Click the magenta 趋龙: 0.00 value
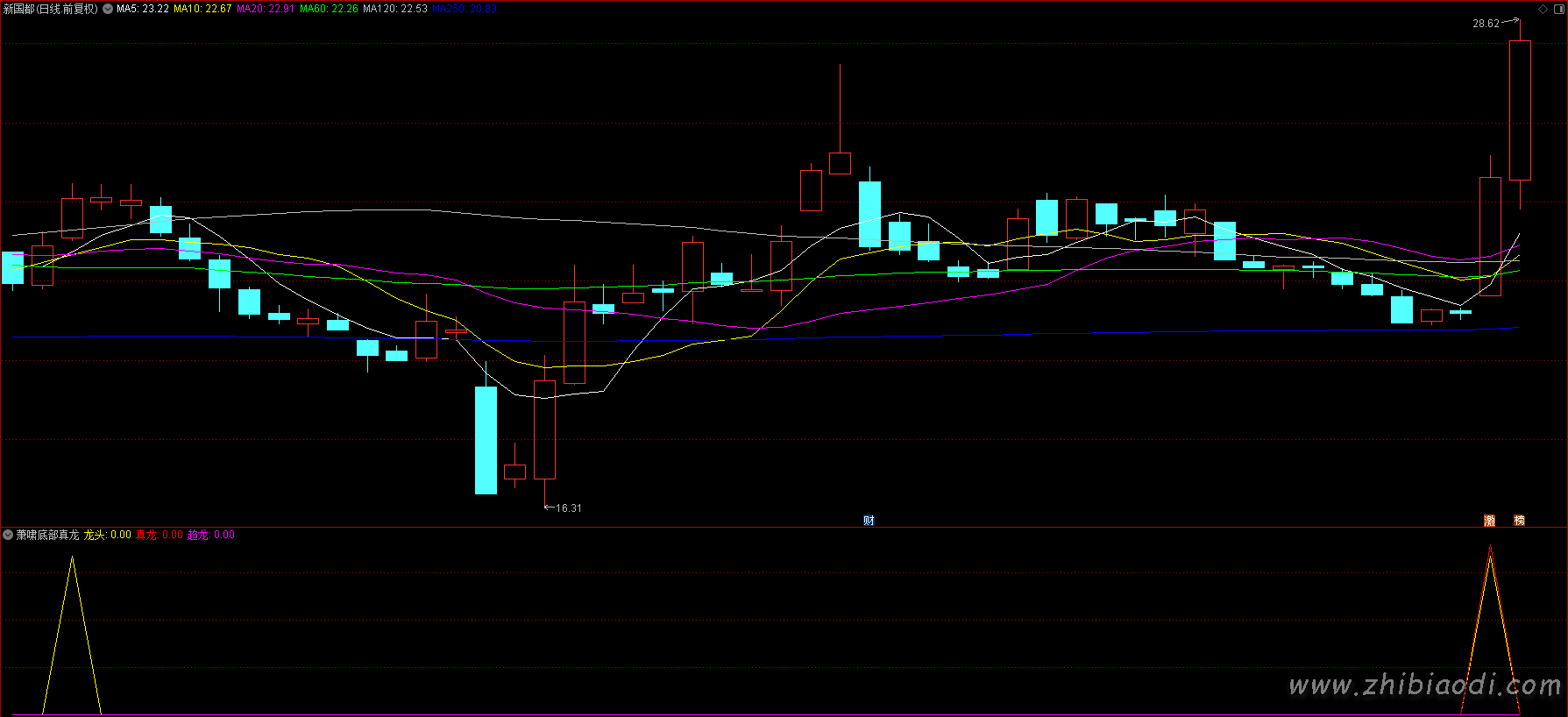This screenshot has height=717, width=1568. point(211,535)
